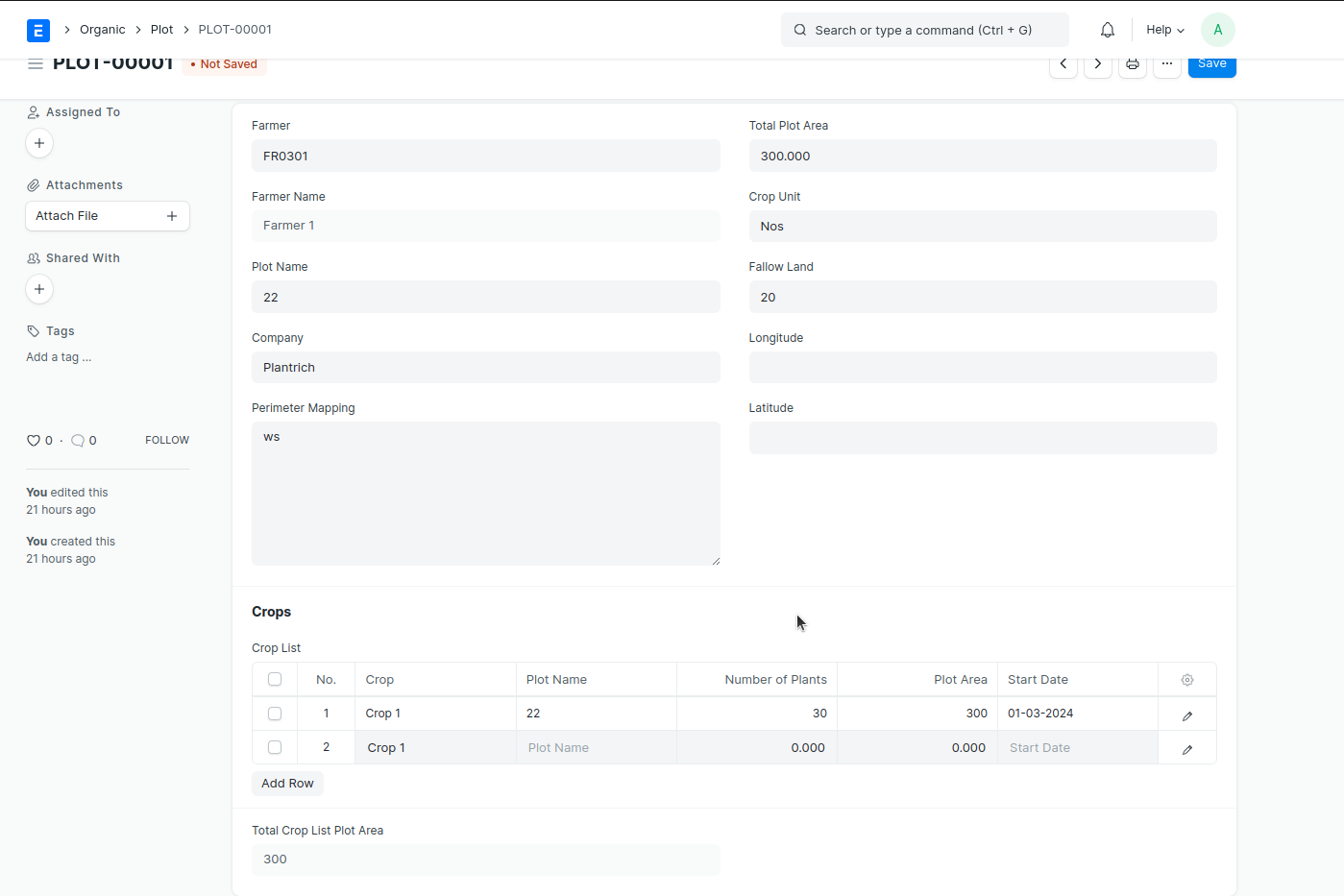Navigate to Organic breadcrumb
The image size is (1344, 896).
(x=103, y=30)
